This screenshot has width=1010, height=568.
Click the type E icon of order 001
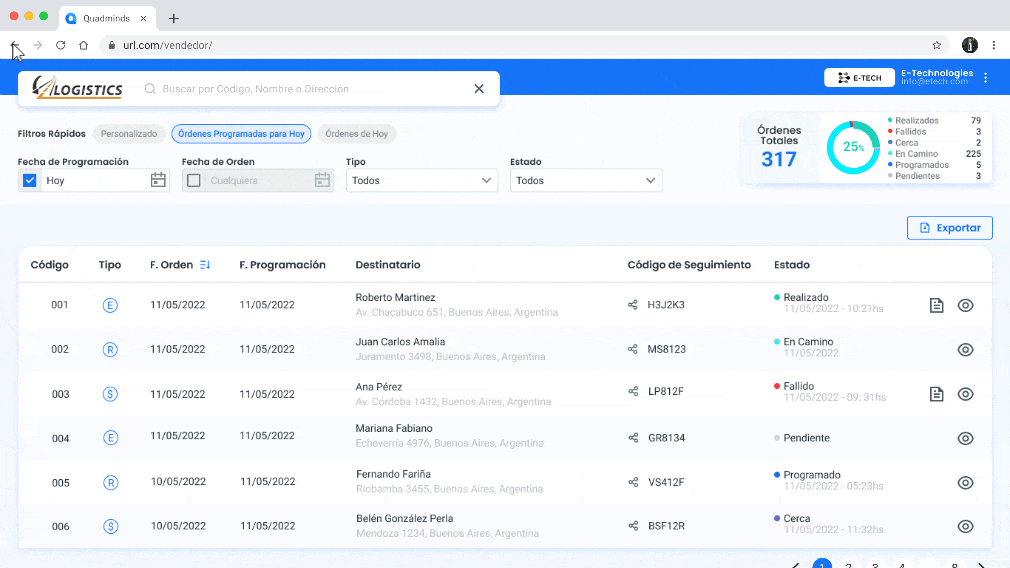[111, 305]
